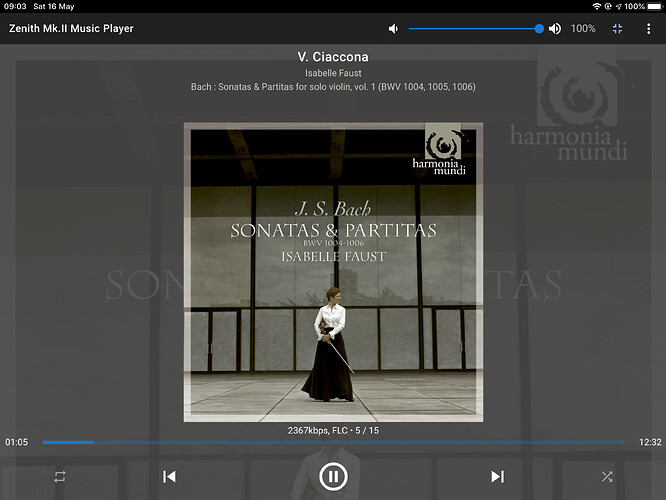The width and height of the screenshot is (666, 500).
Task: Click the volume slider handle
Action: click(539, 28)
